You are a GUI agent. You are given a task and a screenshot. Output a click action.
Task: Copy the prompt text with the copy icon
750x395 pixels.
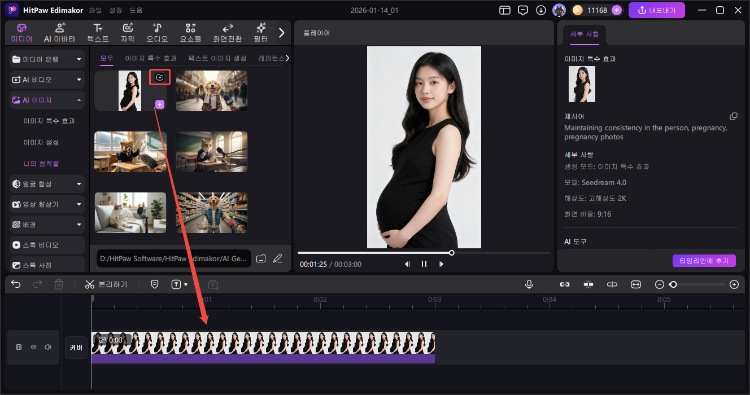pos(733,116)
